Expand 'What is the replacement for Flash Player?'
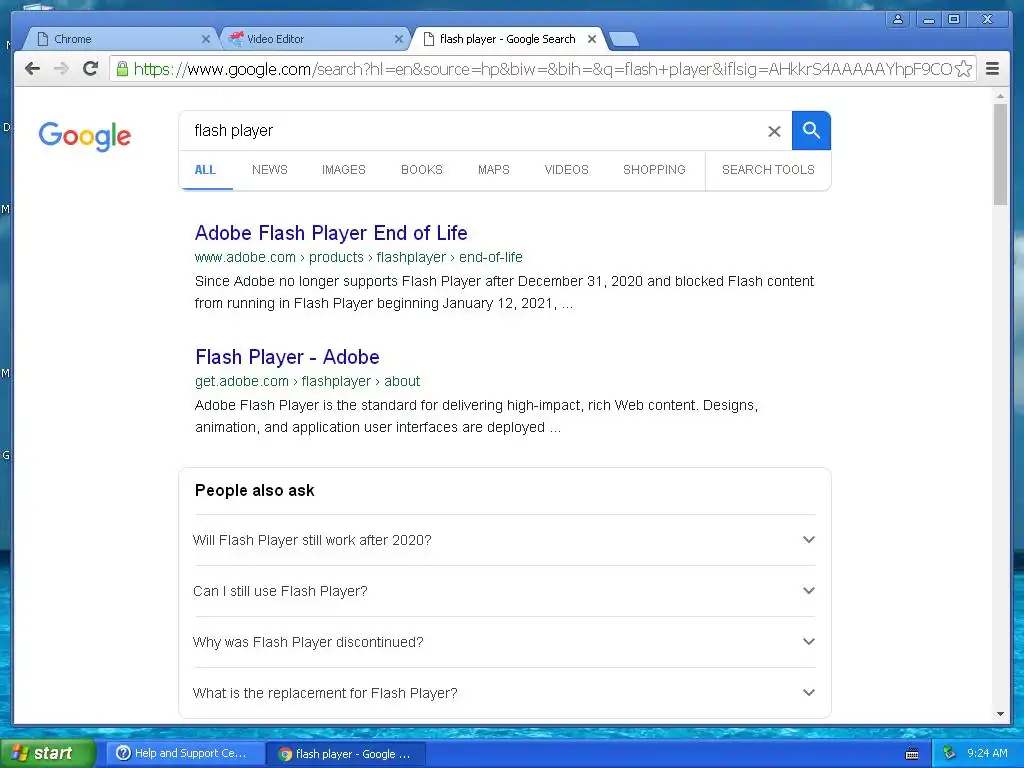The height and width of the screenshot is (768, 1024). point(504,693)
